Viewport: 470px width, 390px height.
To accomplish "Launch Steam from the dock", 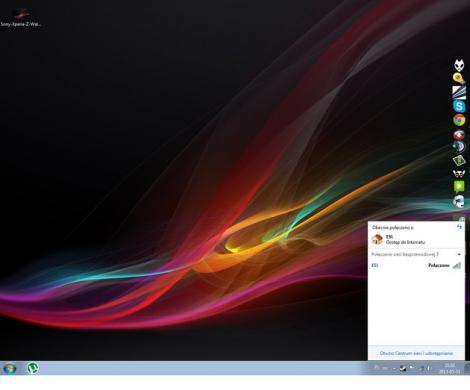I will 459,147.
